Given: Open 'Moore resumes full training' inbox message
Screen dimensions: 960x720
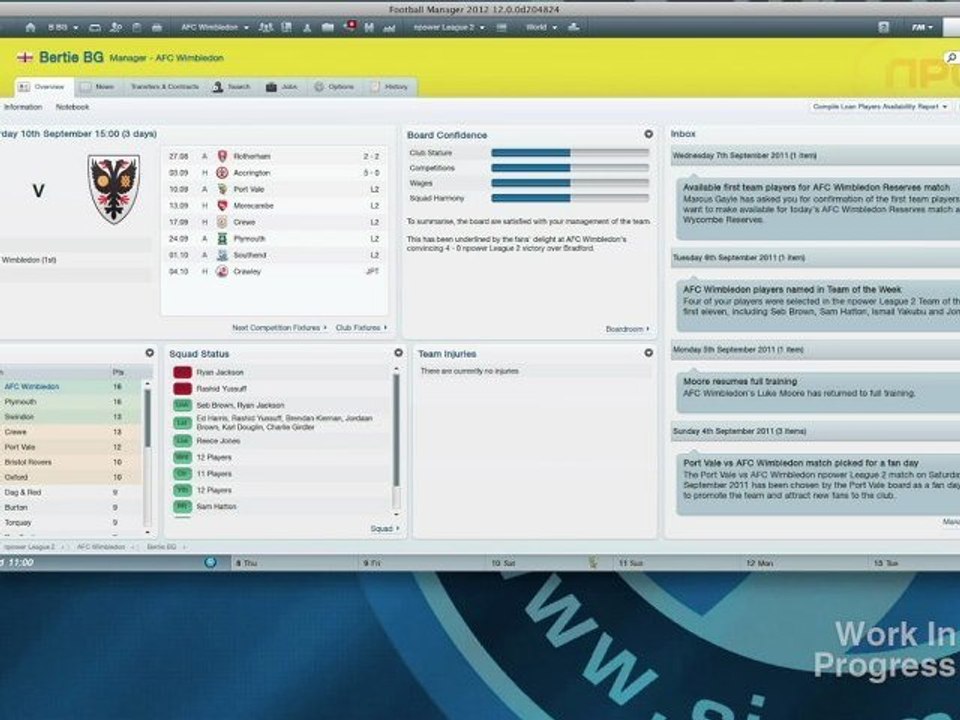Looking at the screenshot, I should (x=817, y=391).
